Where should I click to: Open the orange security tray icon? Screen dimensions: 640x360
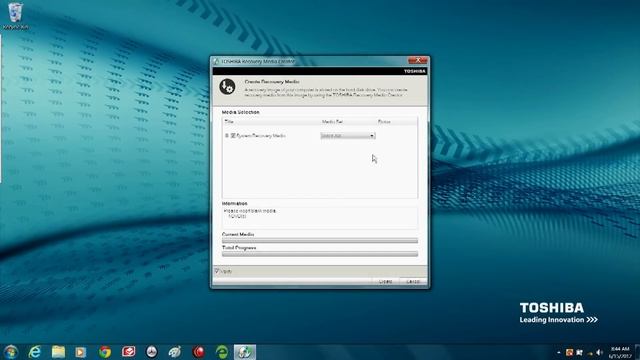pyautogui.click(x=569, y=352)
